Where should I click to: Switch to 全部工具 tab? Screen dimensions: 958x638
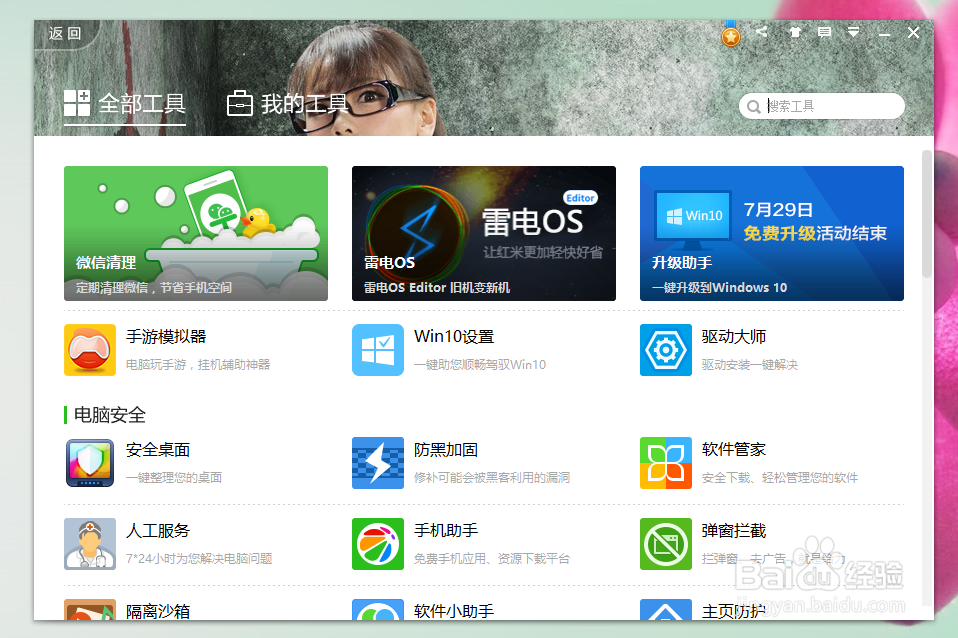[x=125, y=104]
